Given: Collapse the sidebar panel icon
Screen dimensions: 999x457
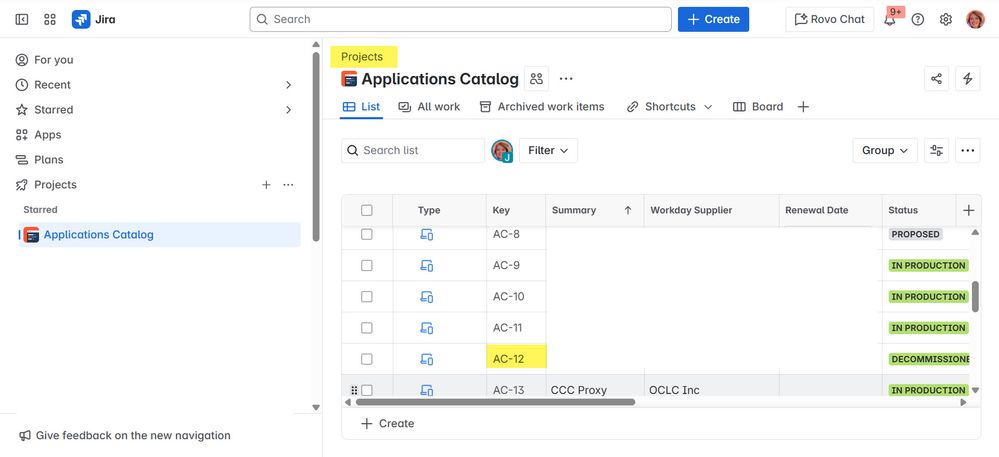Looking at the screenshot, I should (x=21, y=19).
